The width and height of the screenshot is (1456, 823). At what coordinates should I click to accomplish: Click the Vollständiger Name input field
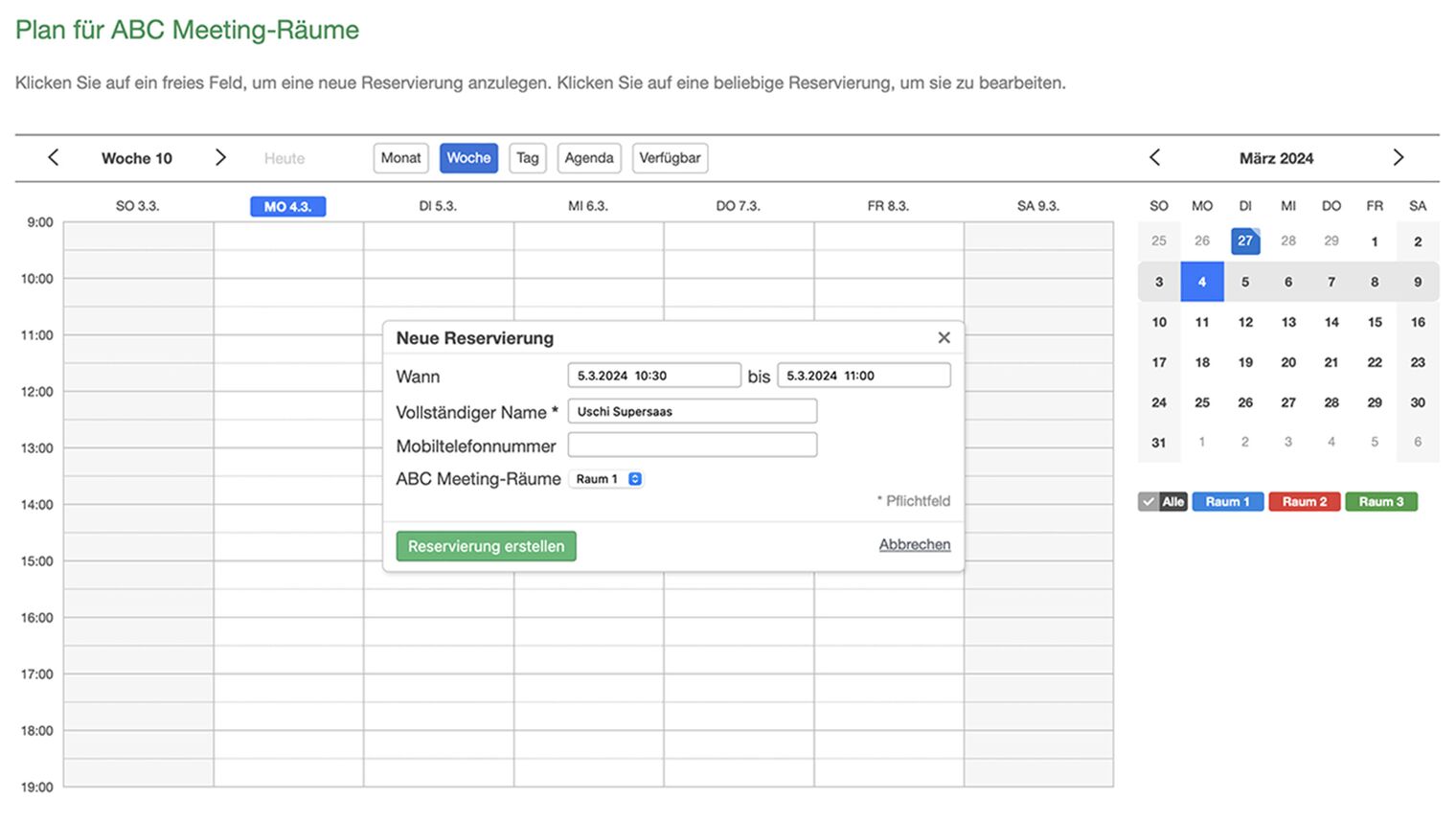point(693,411)
